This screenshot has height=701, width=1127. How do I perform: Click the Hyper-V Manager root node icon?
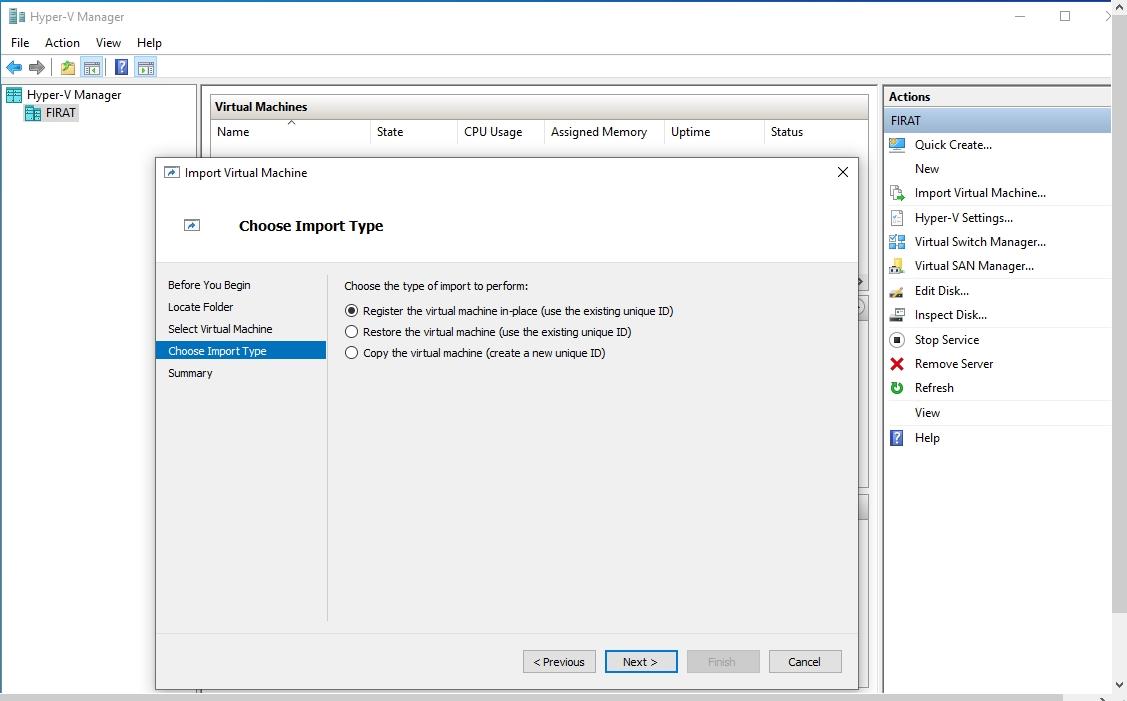click(14, 95)
